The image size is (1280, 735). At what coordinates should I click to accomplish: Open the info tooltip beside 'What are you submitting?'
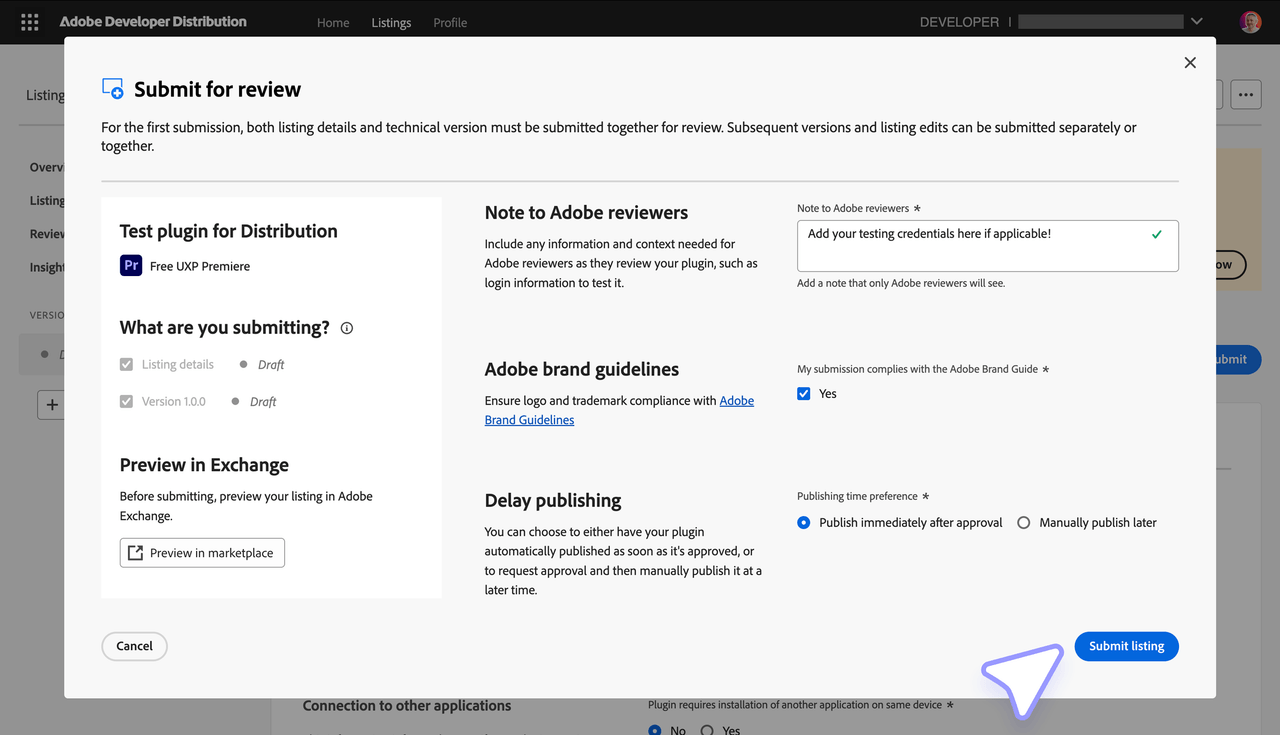(346, 327)
